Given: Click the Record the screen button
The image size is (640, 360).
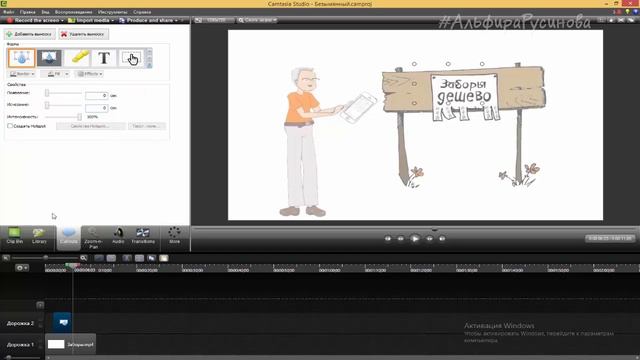Looking at the screenshot, I should click(33, 20).
